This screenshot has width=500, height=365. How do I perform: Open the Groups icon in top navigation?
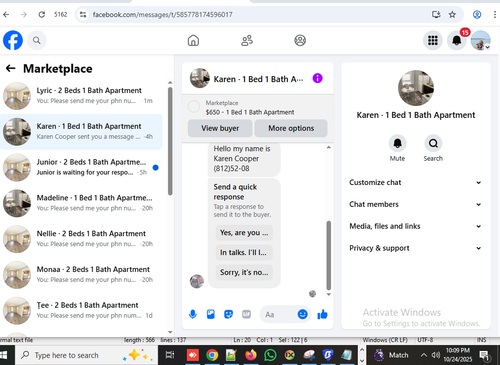click(300, 40)
